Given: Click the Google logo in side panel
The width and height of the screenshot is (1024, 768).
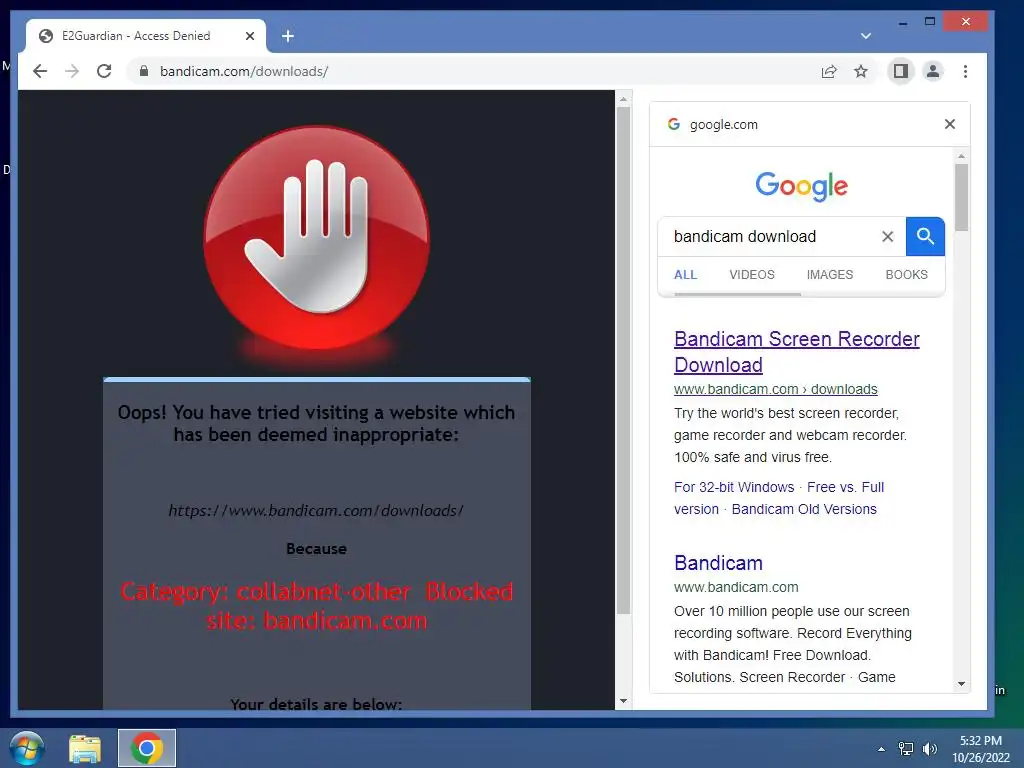Looking at the screenshot, I should (801, 186).
